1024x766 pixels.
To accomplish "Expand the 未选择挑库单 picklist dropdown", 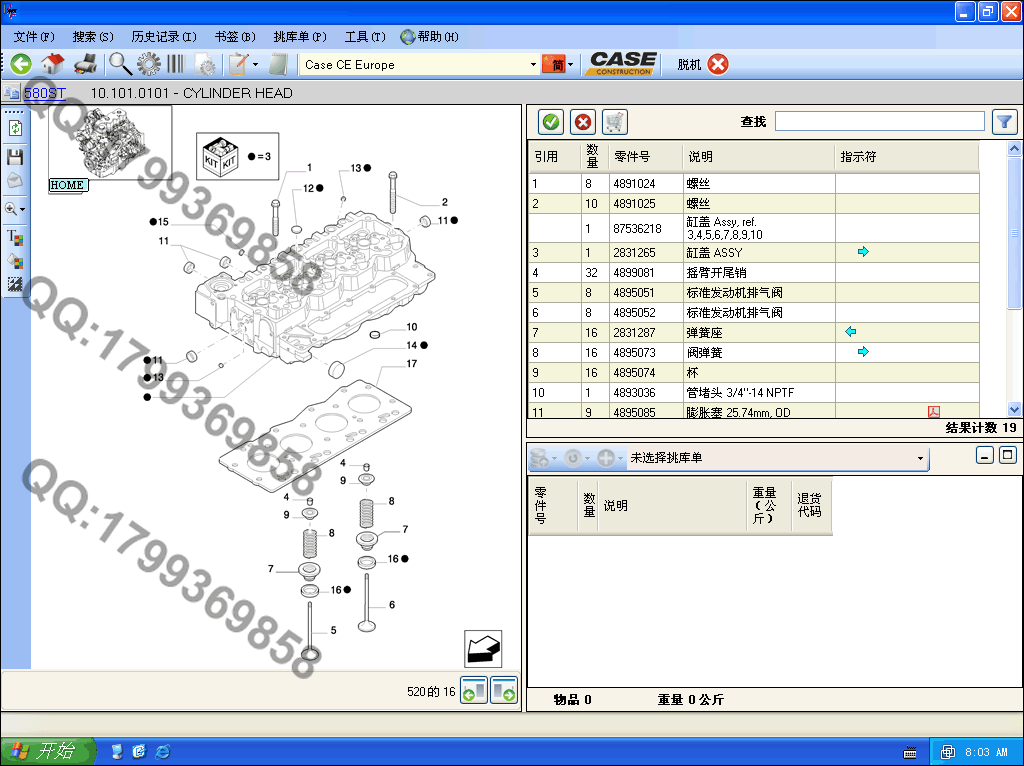I will pyautogui.click(x=920, y=458).
